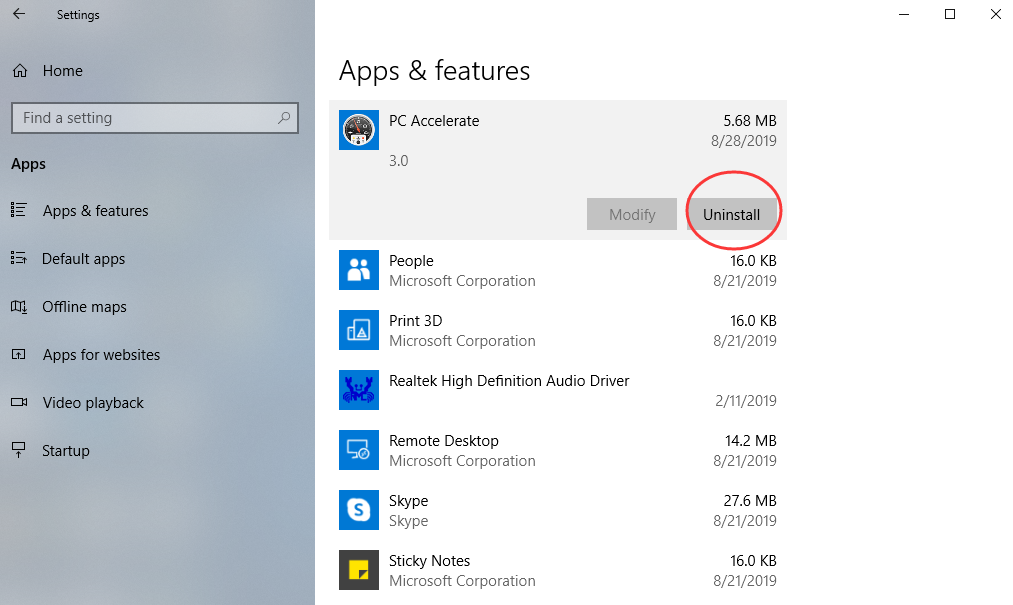Click the grayed Modify button
The width and height of the screenshot is (1013, 605).
coord(632,214)
